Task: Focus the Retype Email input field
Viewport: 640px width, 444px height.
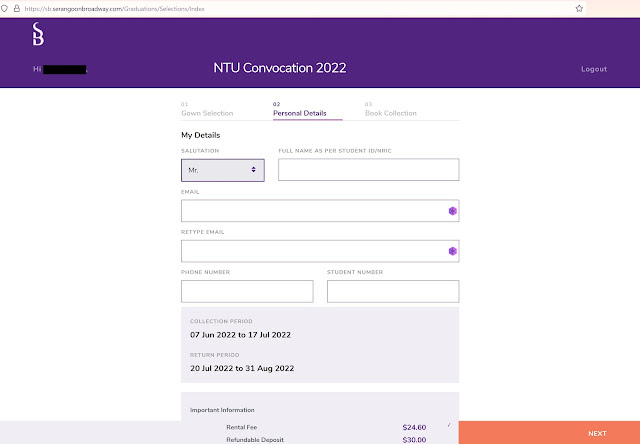Action: [x=320, y=251]
